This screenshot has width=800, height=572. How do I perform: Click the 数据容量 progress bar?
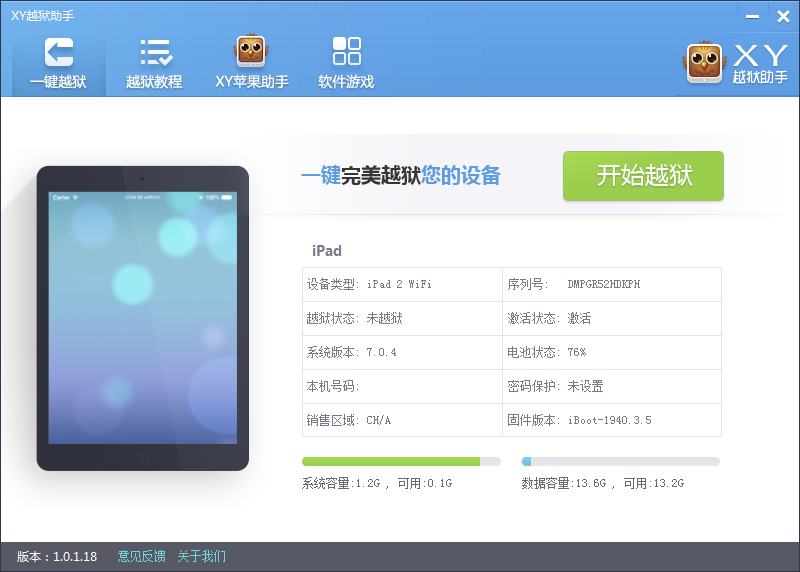tap(620, 462)
